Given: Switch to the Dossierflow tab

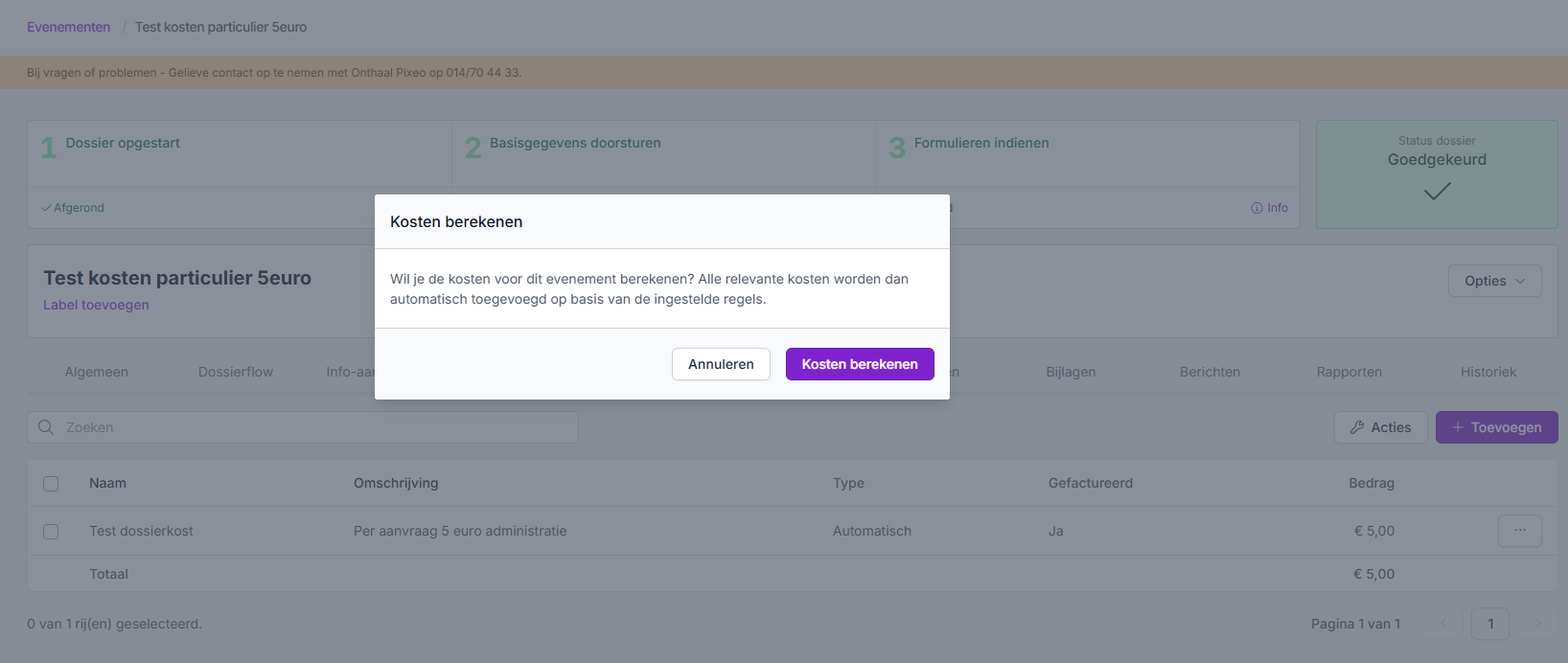Looking at the screenshot, I should [236, 372].
